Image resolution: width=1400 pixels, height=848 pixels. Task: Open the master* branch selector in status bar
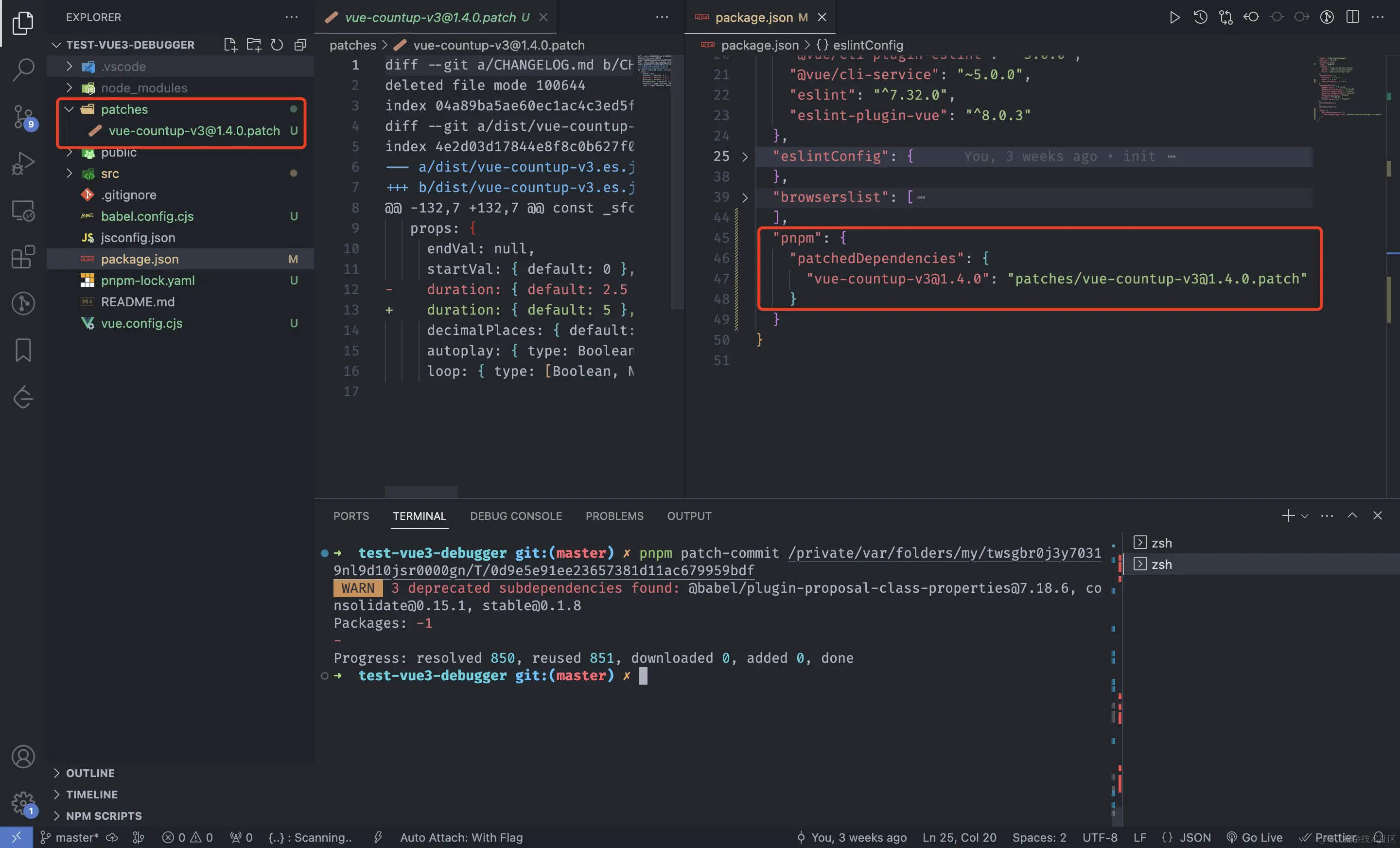[69, 837]
